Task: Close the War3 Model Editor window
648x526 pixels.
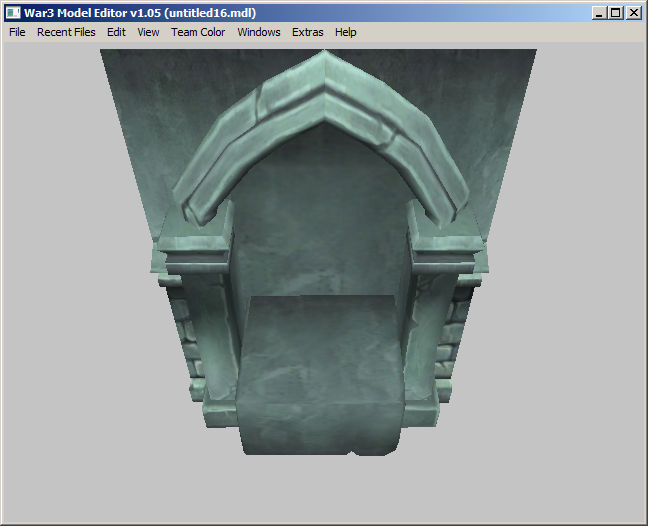Action: (634, 13)
